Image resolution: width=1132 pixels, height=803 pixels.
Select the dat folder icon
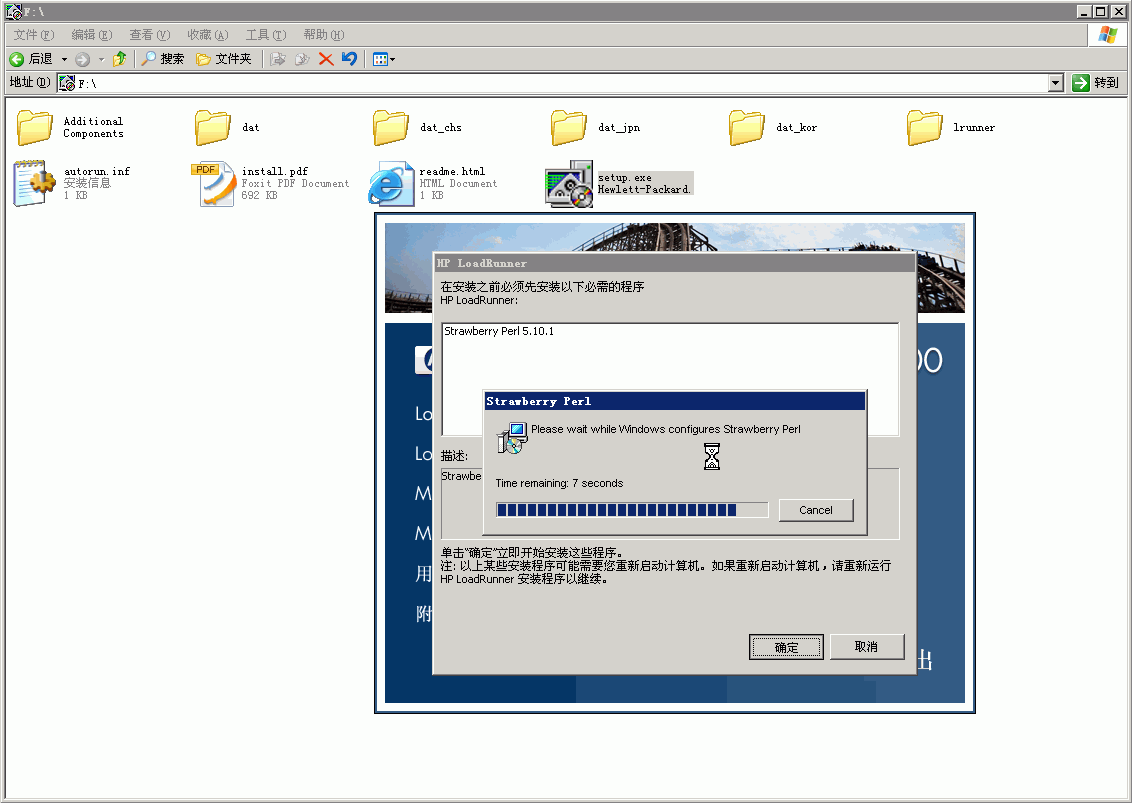pos(213,128)
